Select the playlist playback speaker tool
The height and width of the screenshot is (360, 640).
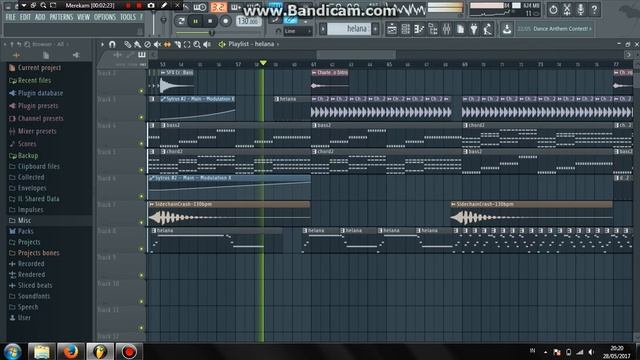207,44
